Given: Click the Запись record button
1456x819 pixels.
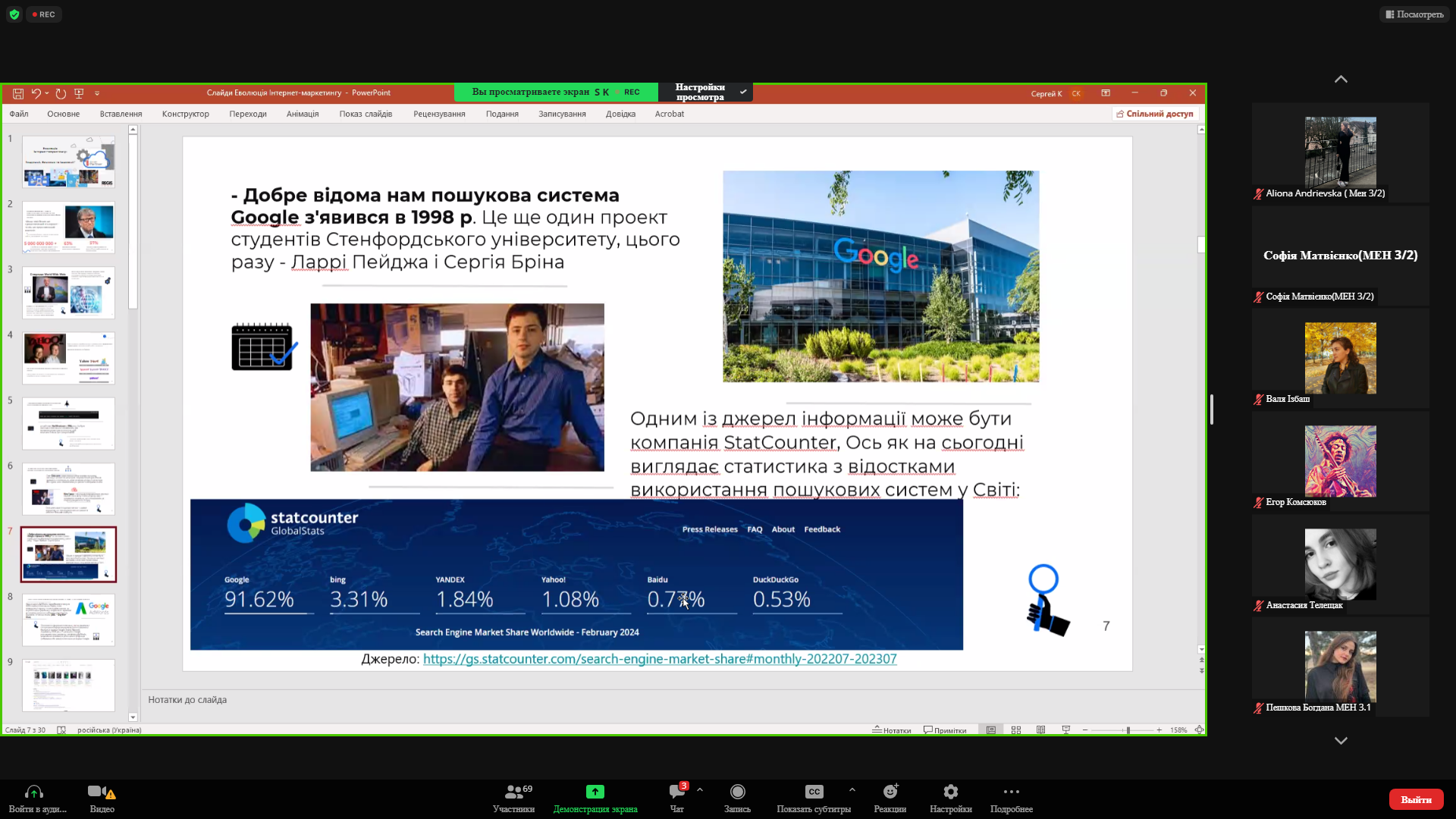Looking at the screenshot, I should [x=737, y=799].
